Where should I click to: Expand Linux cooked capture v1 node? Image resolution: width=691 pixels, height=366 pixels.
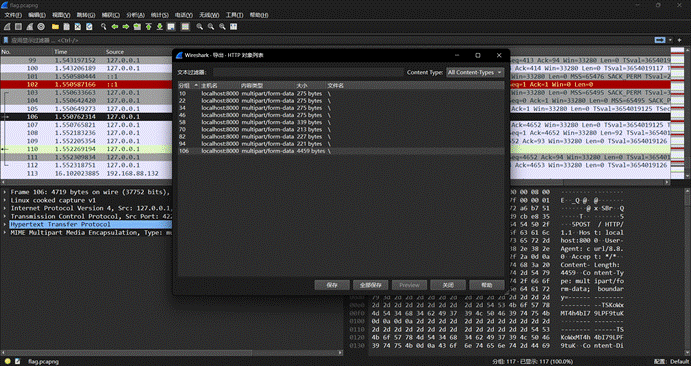(x=5, y=200)
